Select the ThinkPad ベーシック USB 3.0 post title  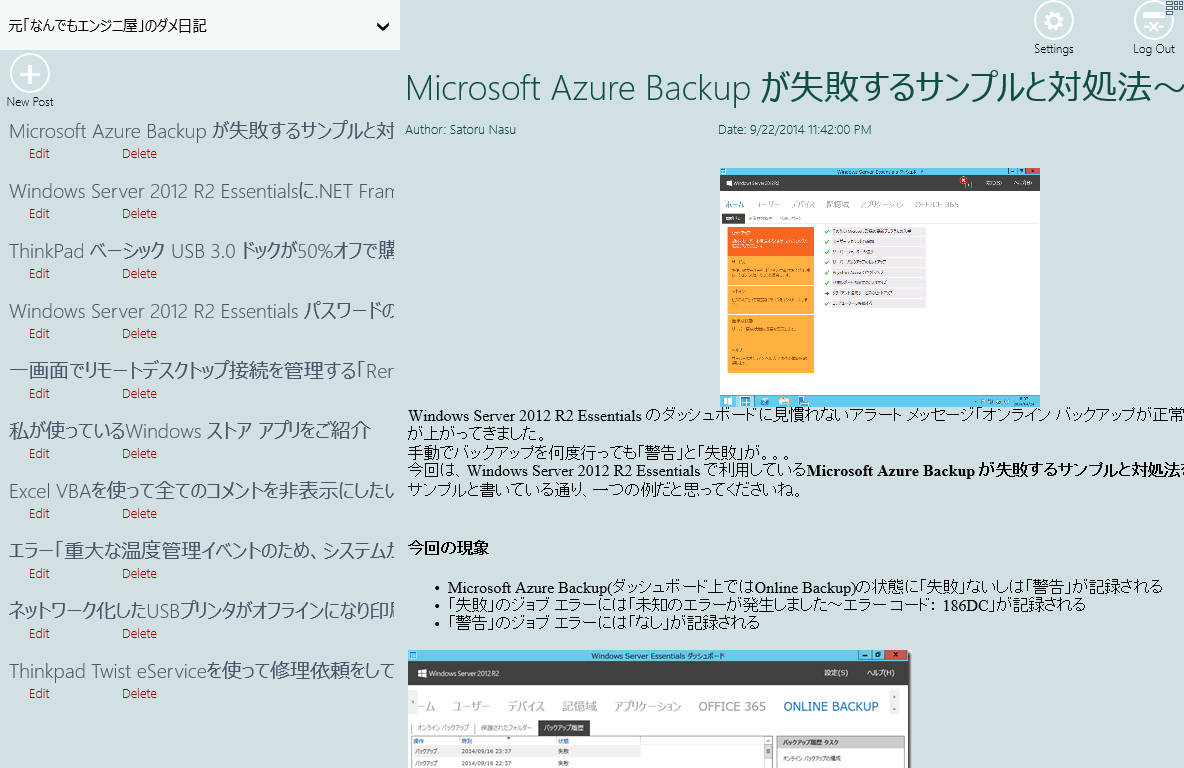(202, 251)
